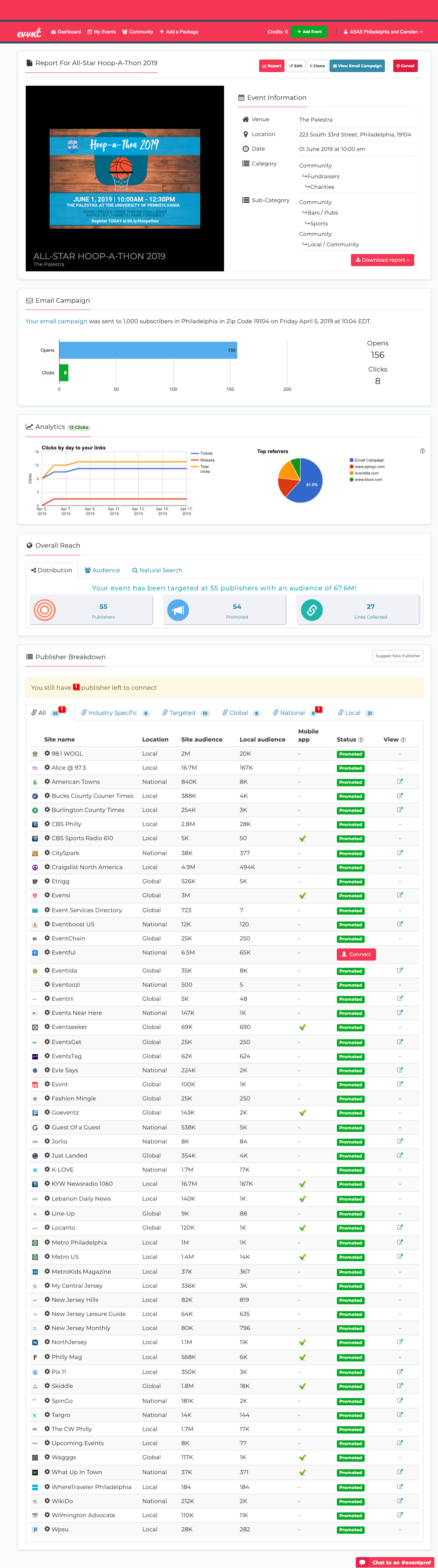The image size is (438, 1568).
Task: Click the gear icon for Craigslist North America
Action: pos(47,867)
